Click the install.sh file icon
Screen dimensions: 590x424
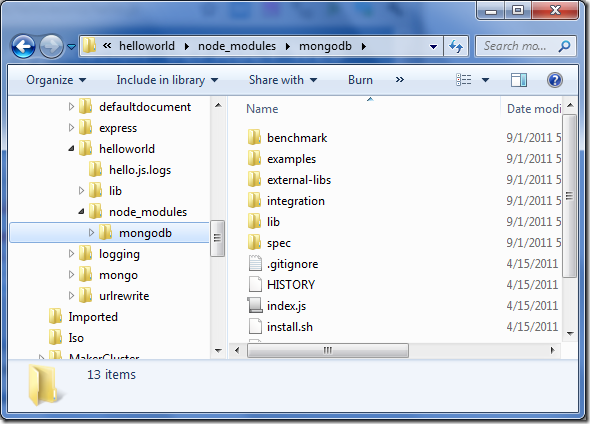point(255,327)
